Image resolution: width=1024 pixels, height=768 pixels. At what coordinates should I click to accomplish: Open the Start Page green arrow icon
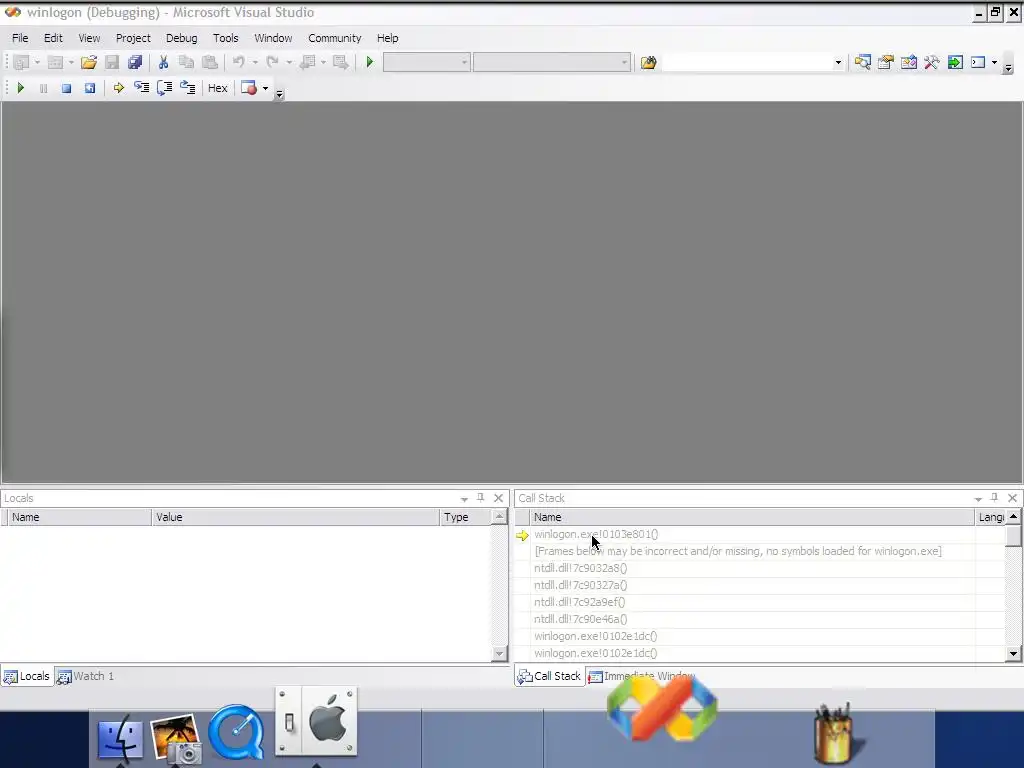coord(955,63)
